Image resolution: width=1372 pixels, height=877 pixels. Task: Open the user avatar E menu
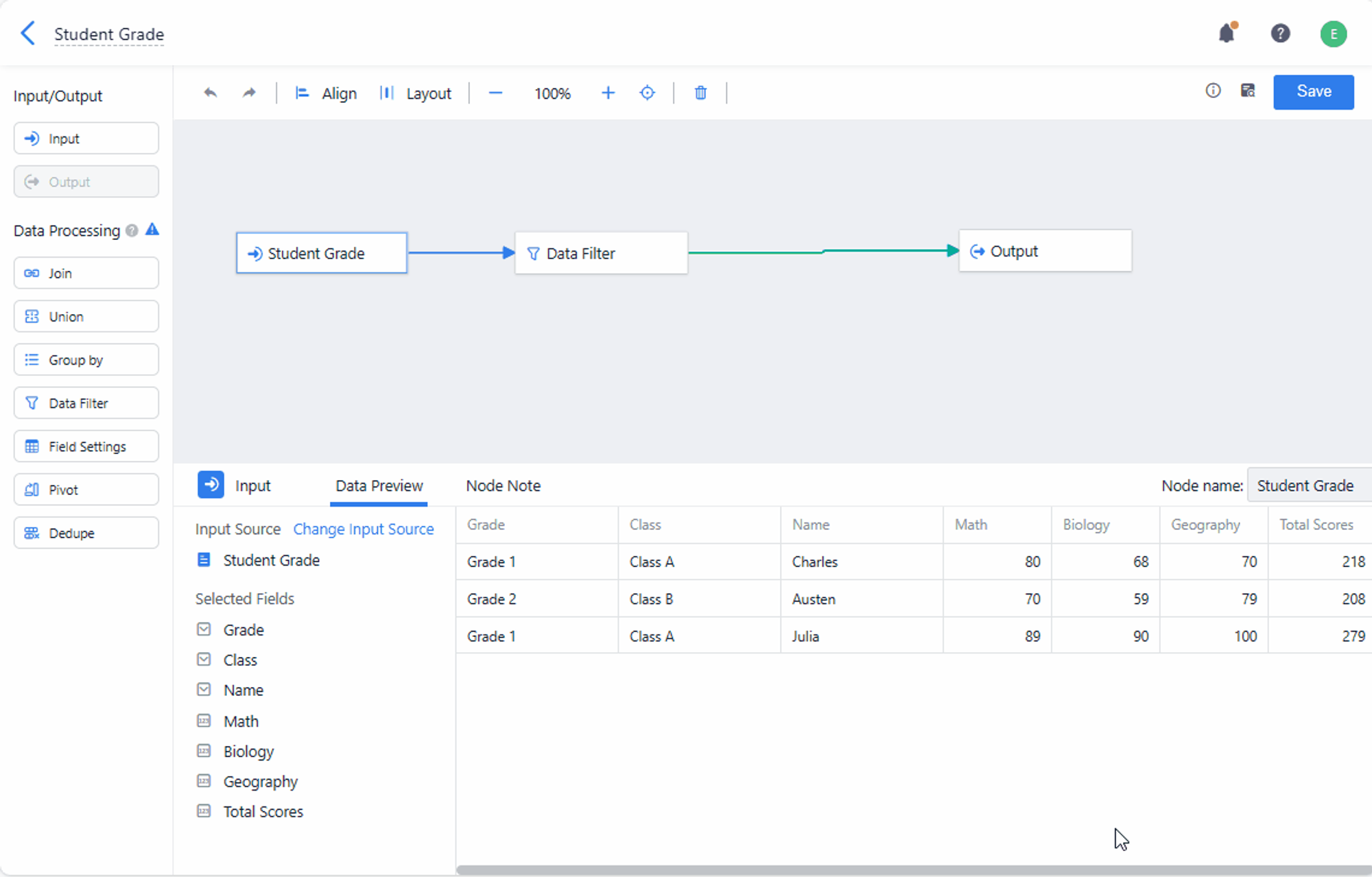1334,34
